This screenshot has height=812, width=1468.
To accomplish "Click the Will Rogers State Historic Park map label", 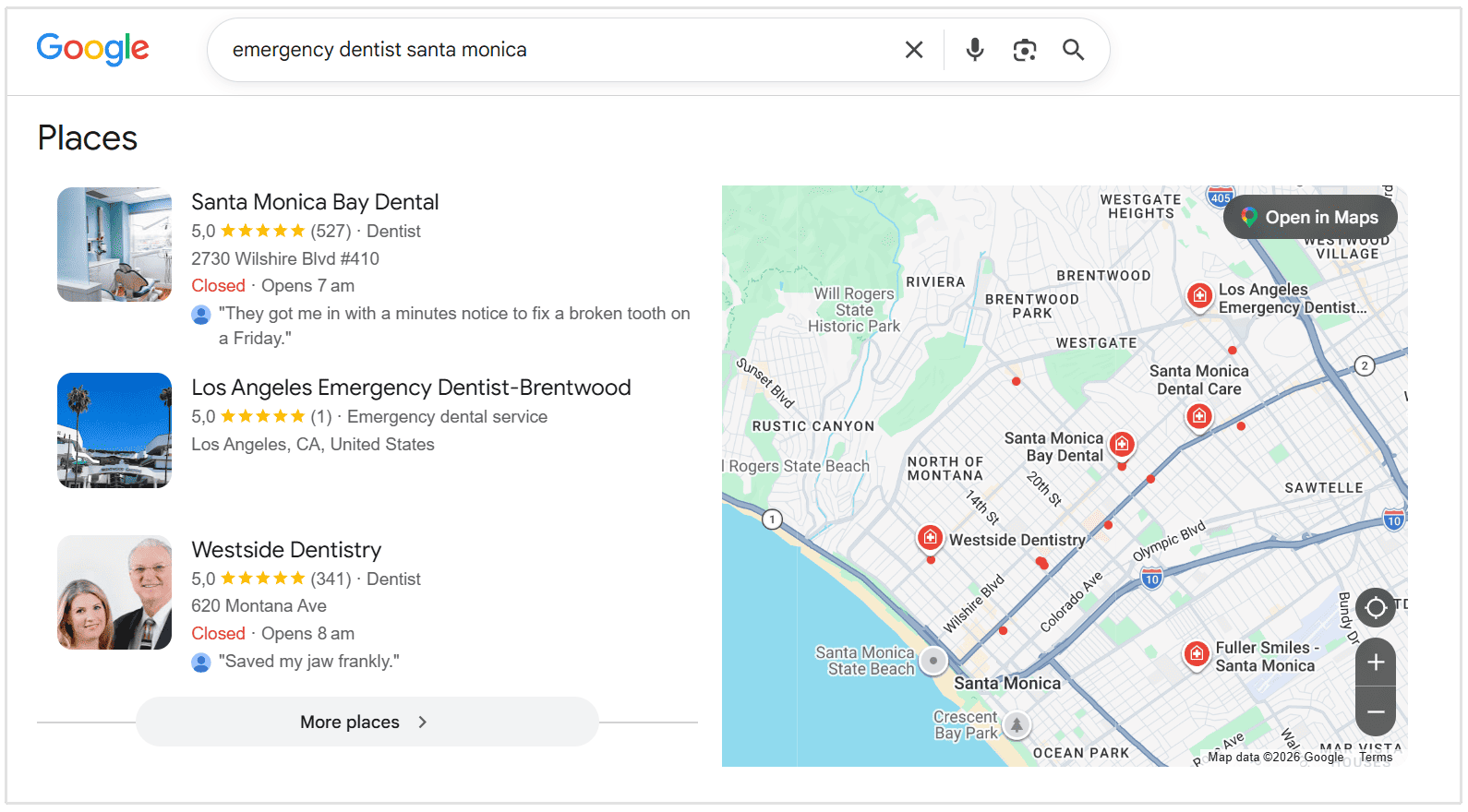I will click(854, 310).
